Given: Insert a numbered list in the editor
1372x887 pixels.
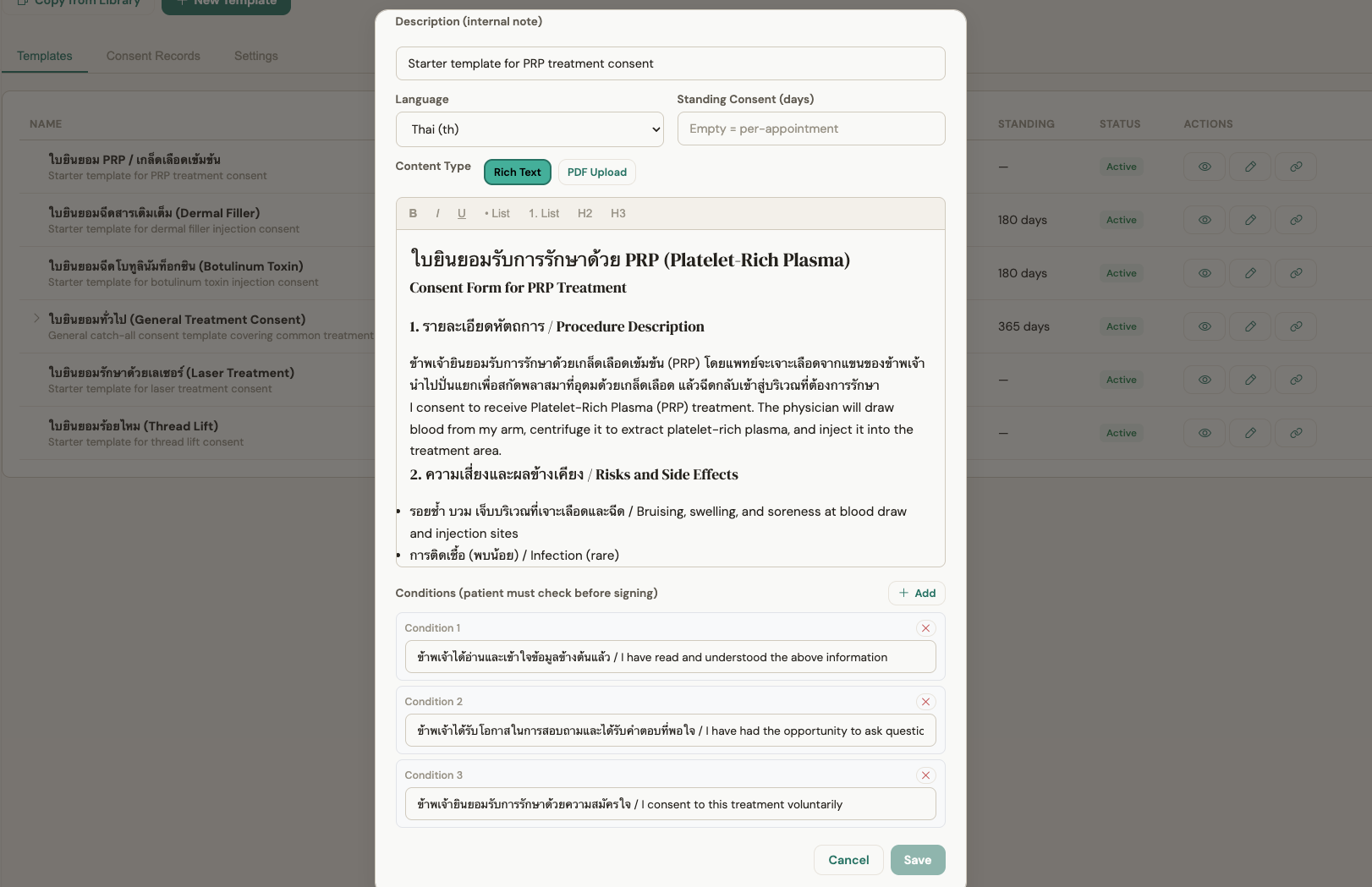Looking at the screenshot, I should pyautogui.click(x=542, y=213).
